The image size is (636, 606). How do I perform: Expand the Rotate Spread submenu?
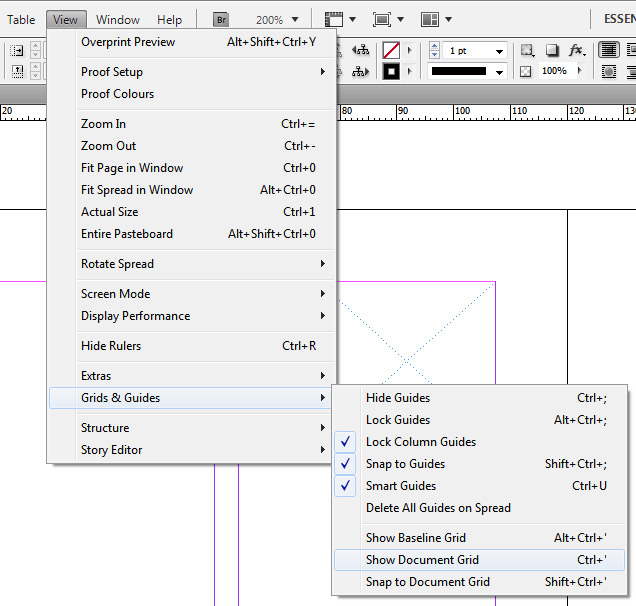[x=191, y=264]
